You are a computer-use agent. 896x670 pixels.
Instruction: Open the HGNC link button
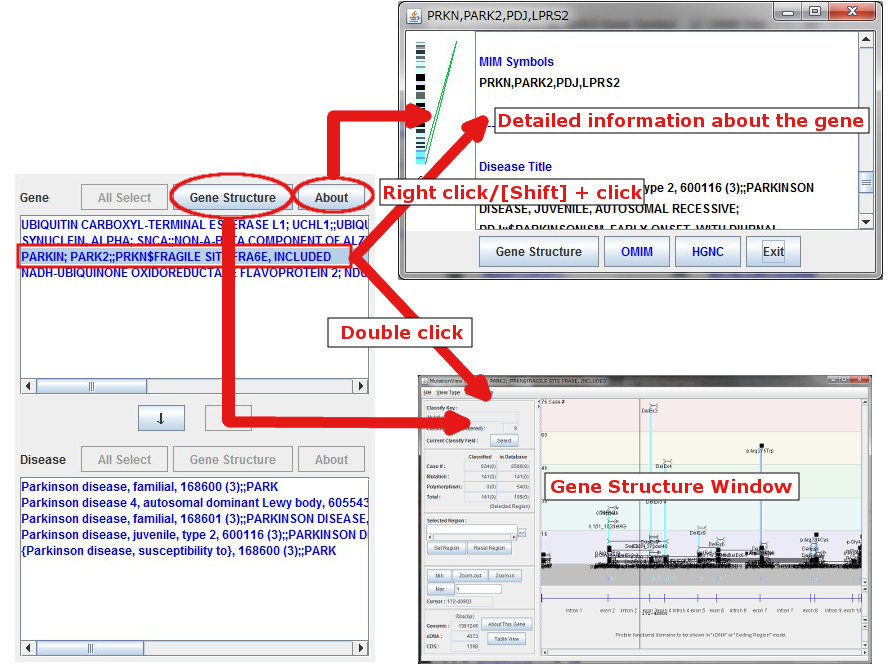707,252
